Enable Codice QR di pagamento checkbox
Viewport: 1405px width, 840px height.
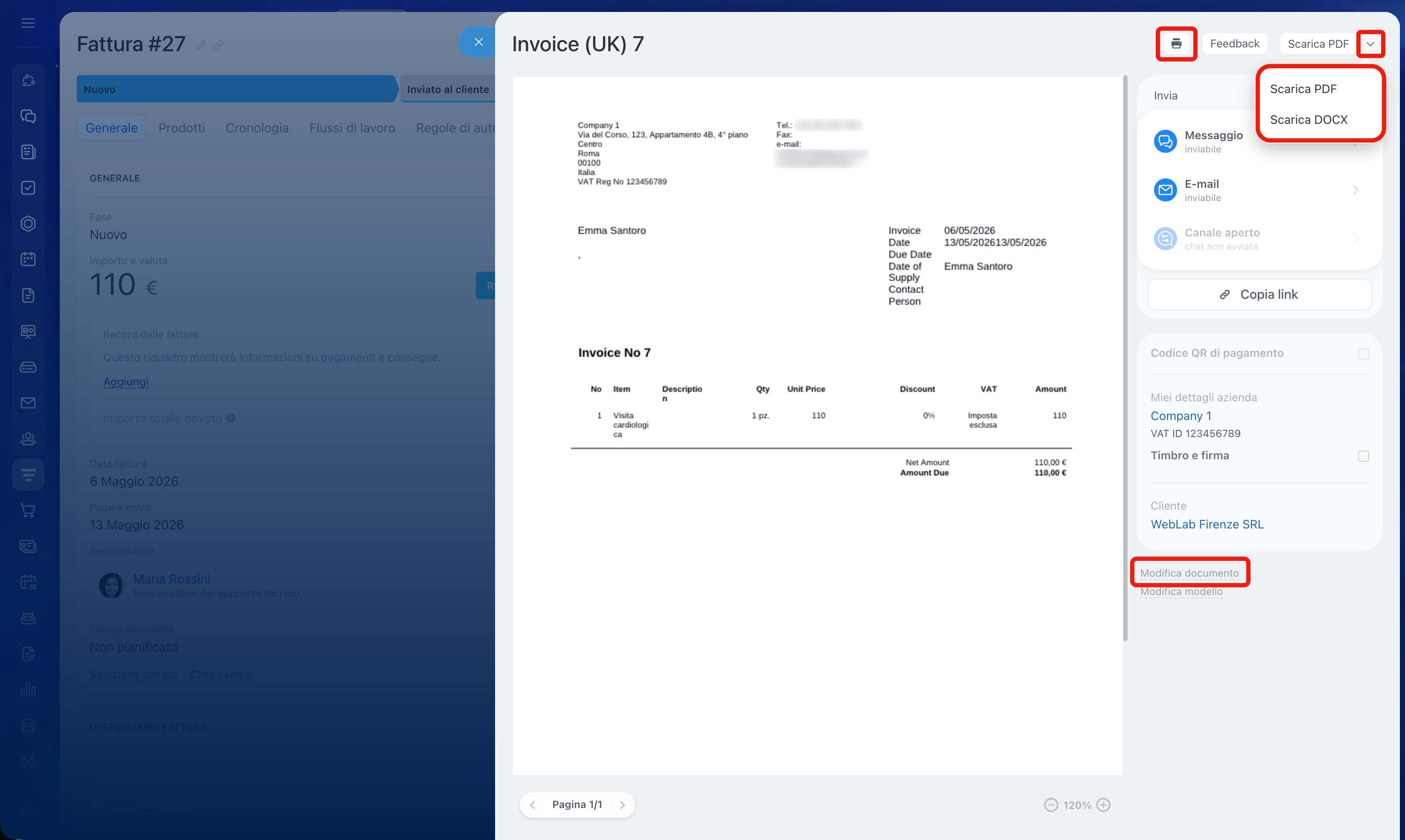tap(1363, 354)
